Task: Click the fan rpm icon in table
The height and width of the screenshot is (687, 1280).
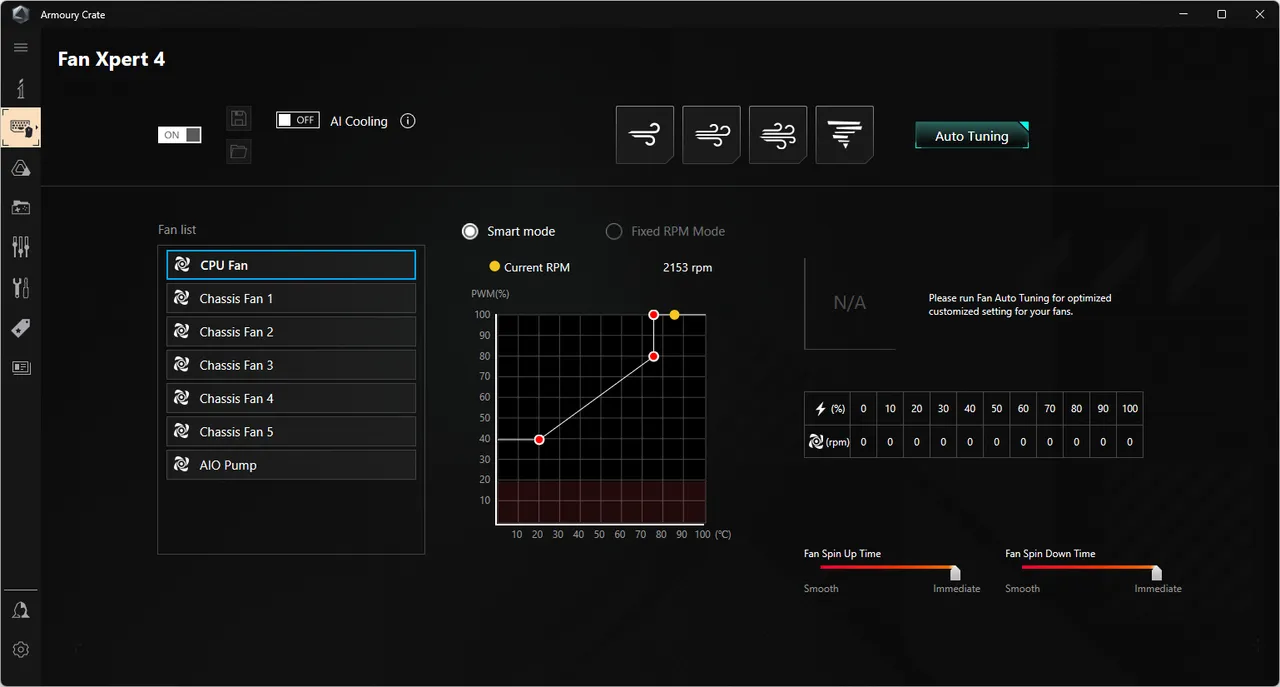Action: pos(816,442)
